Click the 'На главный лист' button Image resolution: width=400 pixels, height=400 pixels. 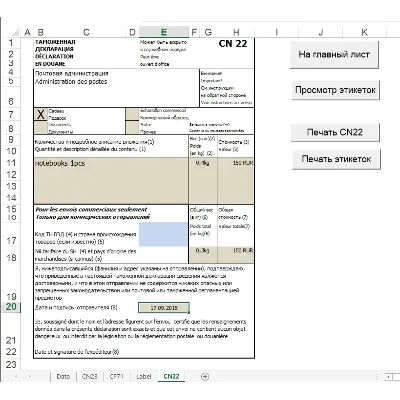click(x=334, y=55)
